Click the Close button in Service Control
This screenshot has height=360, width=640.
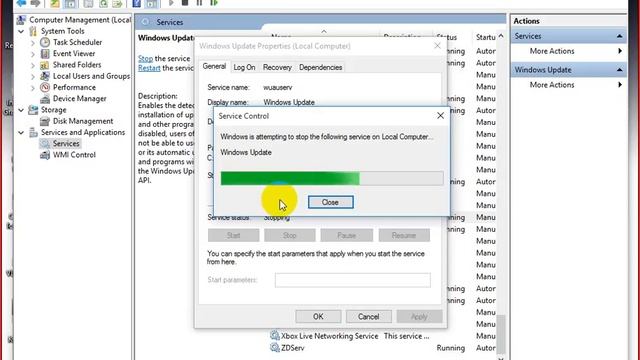point(330,202)
